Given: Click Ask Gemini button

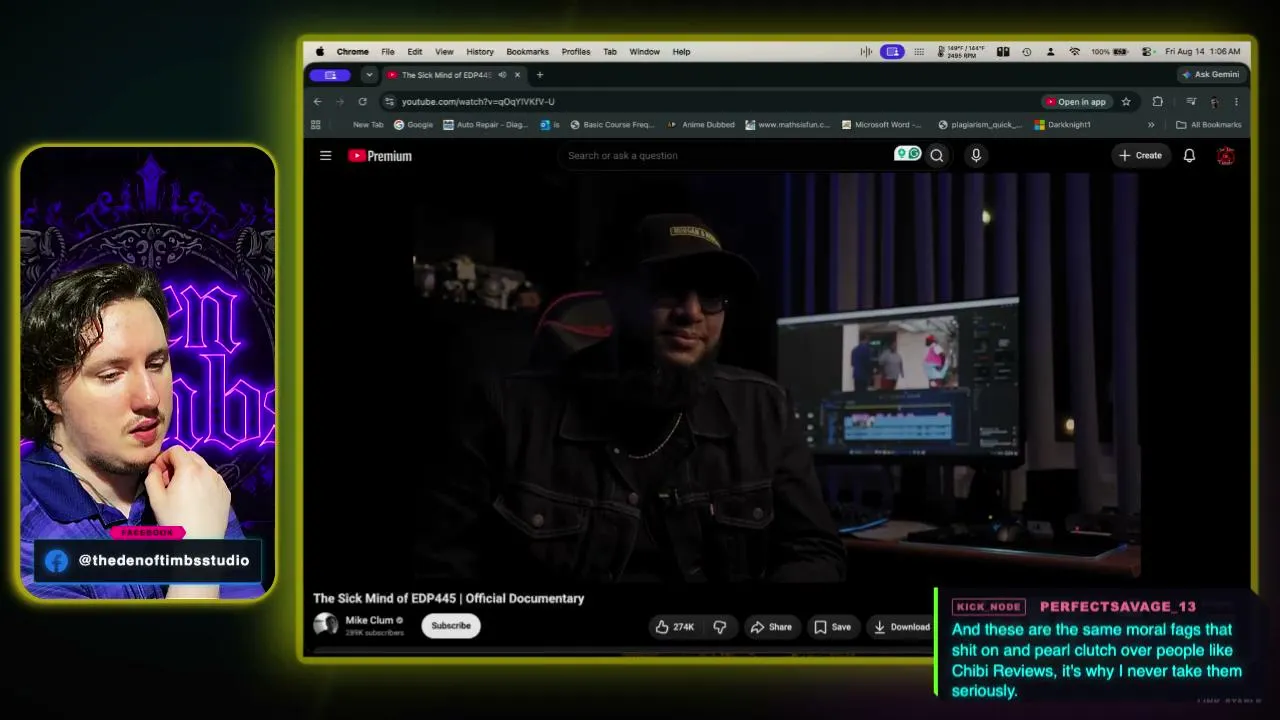Looking at the screenshot, I should pyautogui.click(x=1210, y=75).
